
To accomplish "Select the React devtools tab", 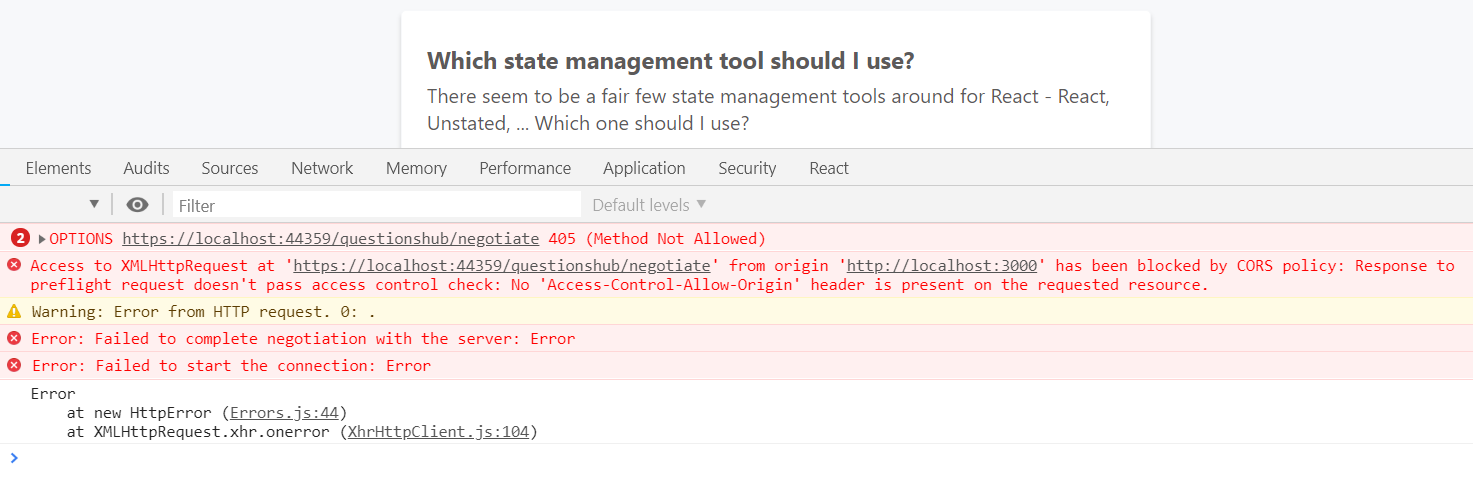I will pos(829,168).
